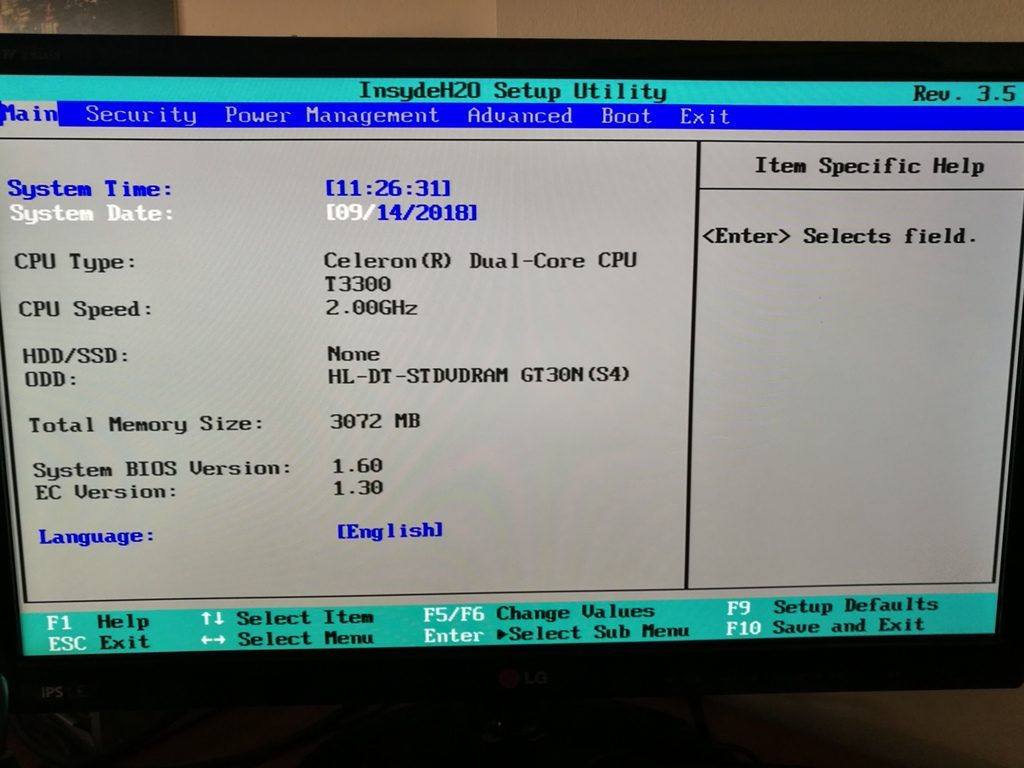1024x768 pixels.
Task: Click the System BIOS Version label
Action: pos(162,469)
